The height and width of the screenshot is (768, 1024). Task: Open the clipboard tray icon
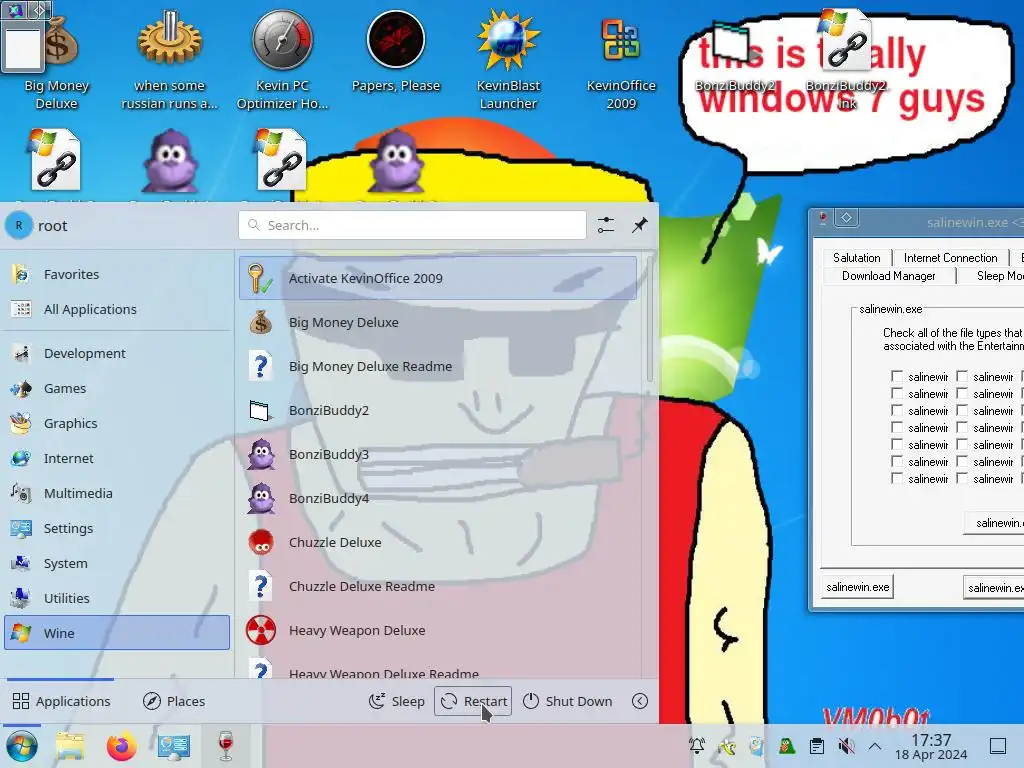tap(816, 746)
